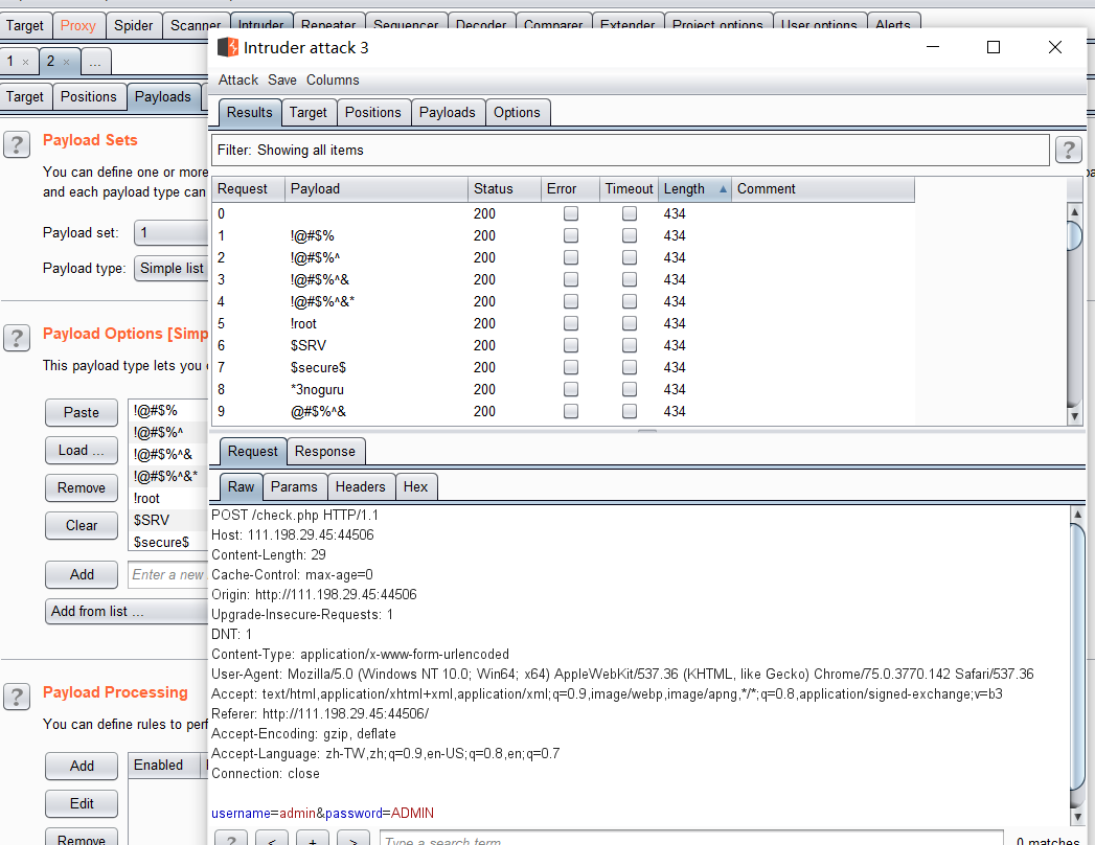Image resolution: width=1095 pixels, height=845 pixels.
Task: Open new Intruder tab with ... tab
Action: tap(96, 62)
